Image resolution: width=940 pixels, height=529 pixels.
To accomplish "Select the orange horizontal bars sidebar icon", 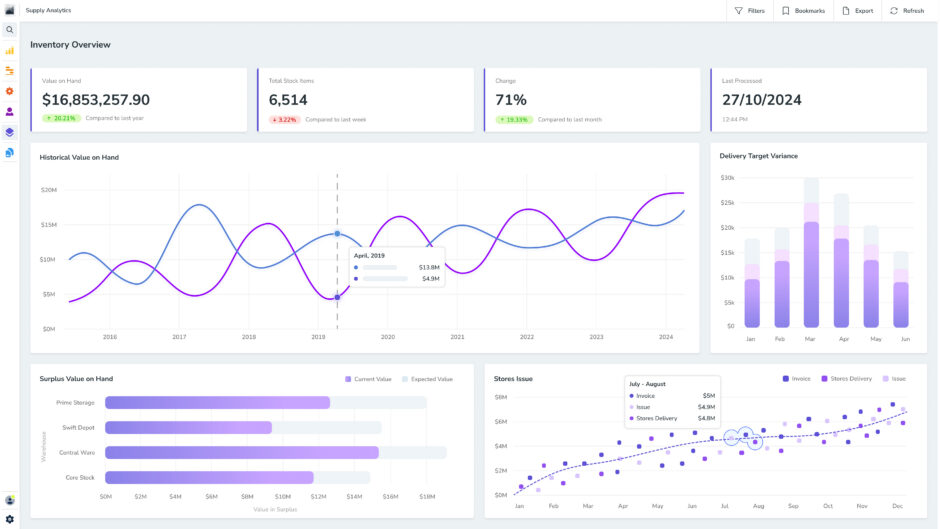I will [10, 71].
